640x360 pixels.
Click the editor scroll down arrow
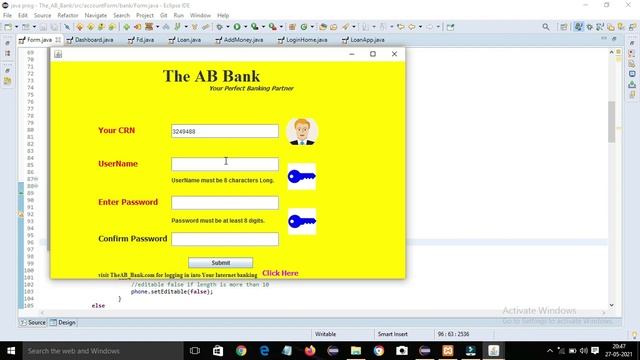point(611,305)
